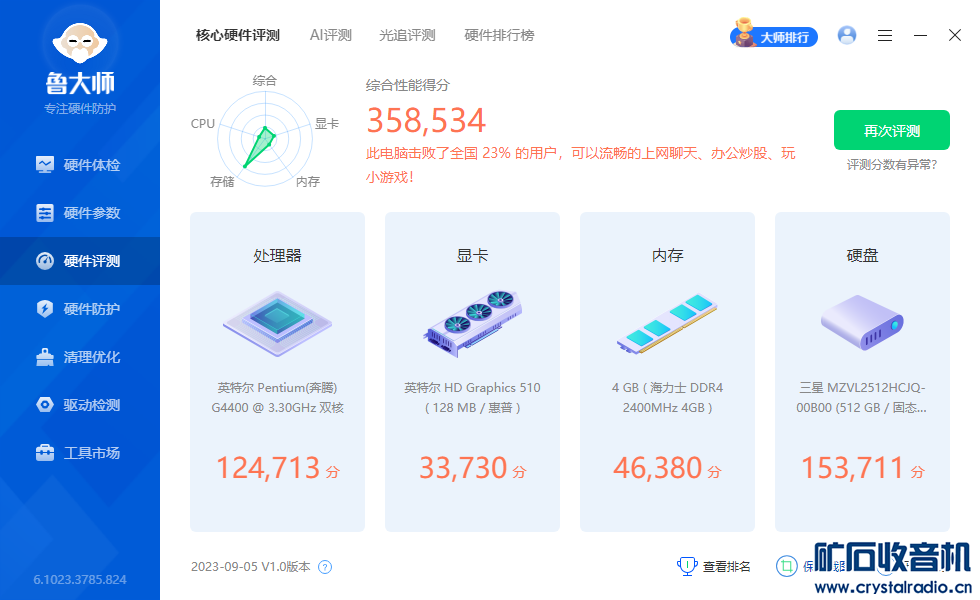Click the 处理器 CPU chip icon
980x600 pixels.
(x=278, y=324)
